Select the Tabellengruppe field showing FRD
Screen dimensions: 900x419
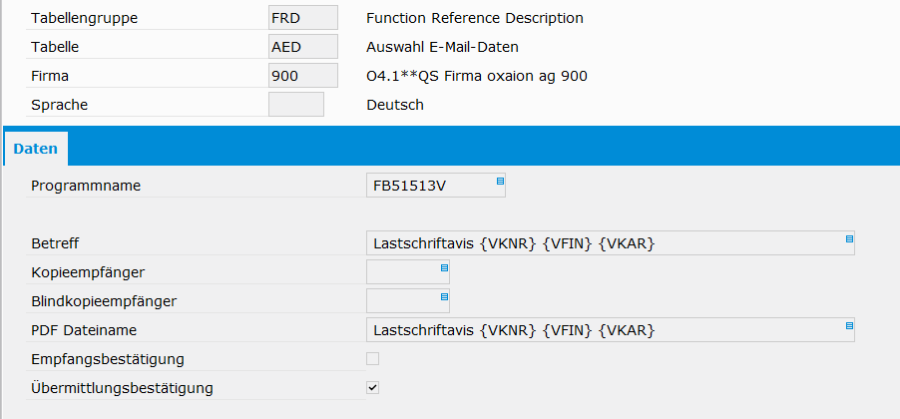(x=302, y=18)
